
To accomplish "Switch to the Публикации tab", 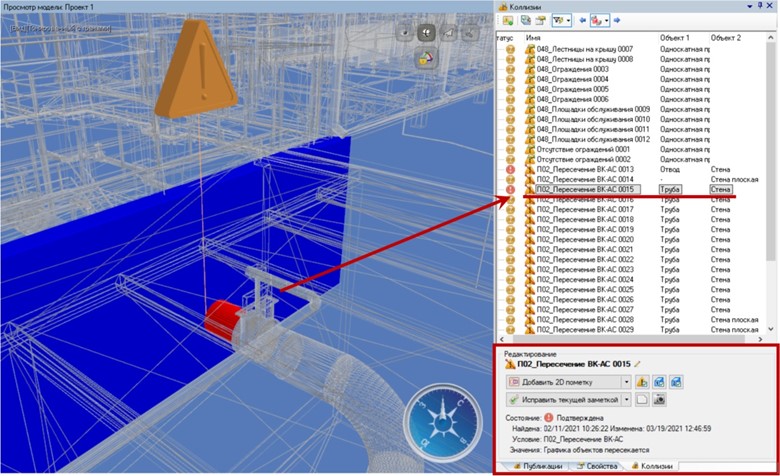I will [x=537, y=466].
